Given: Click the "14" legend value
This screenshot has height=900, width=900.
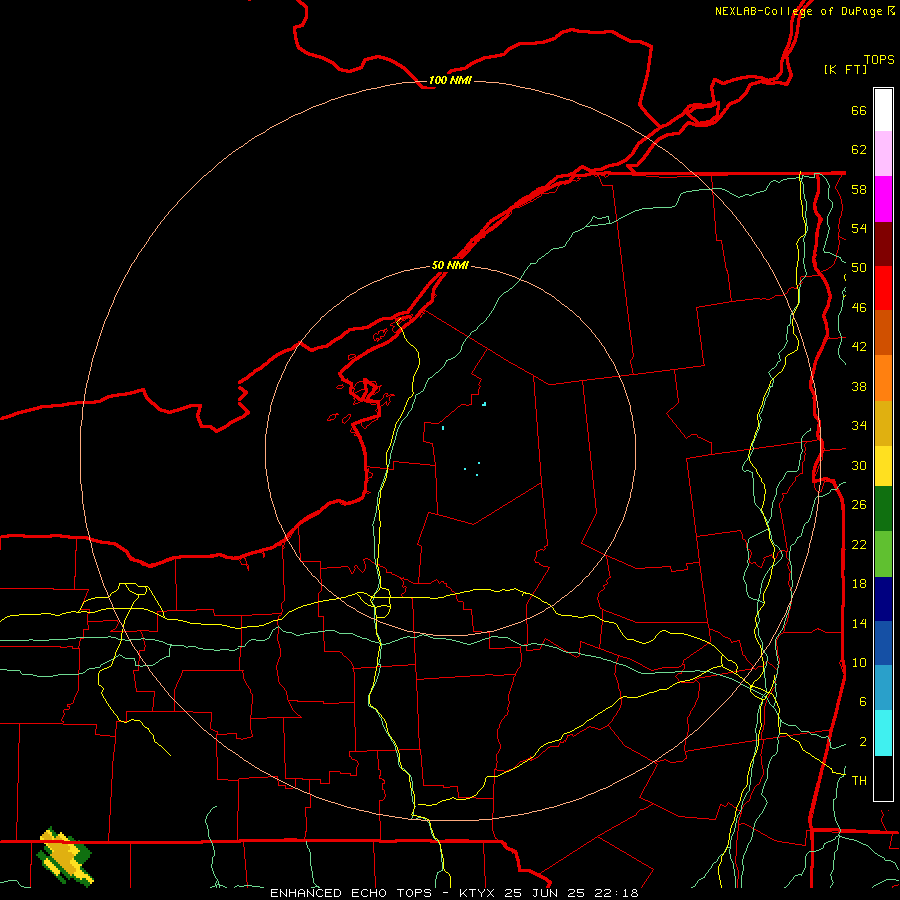Looking at the screenshot, I should click(x=859, y=623).
